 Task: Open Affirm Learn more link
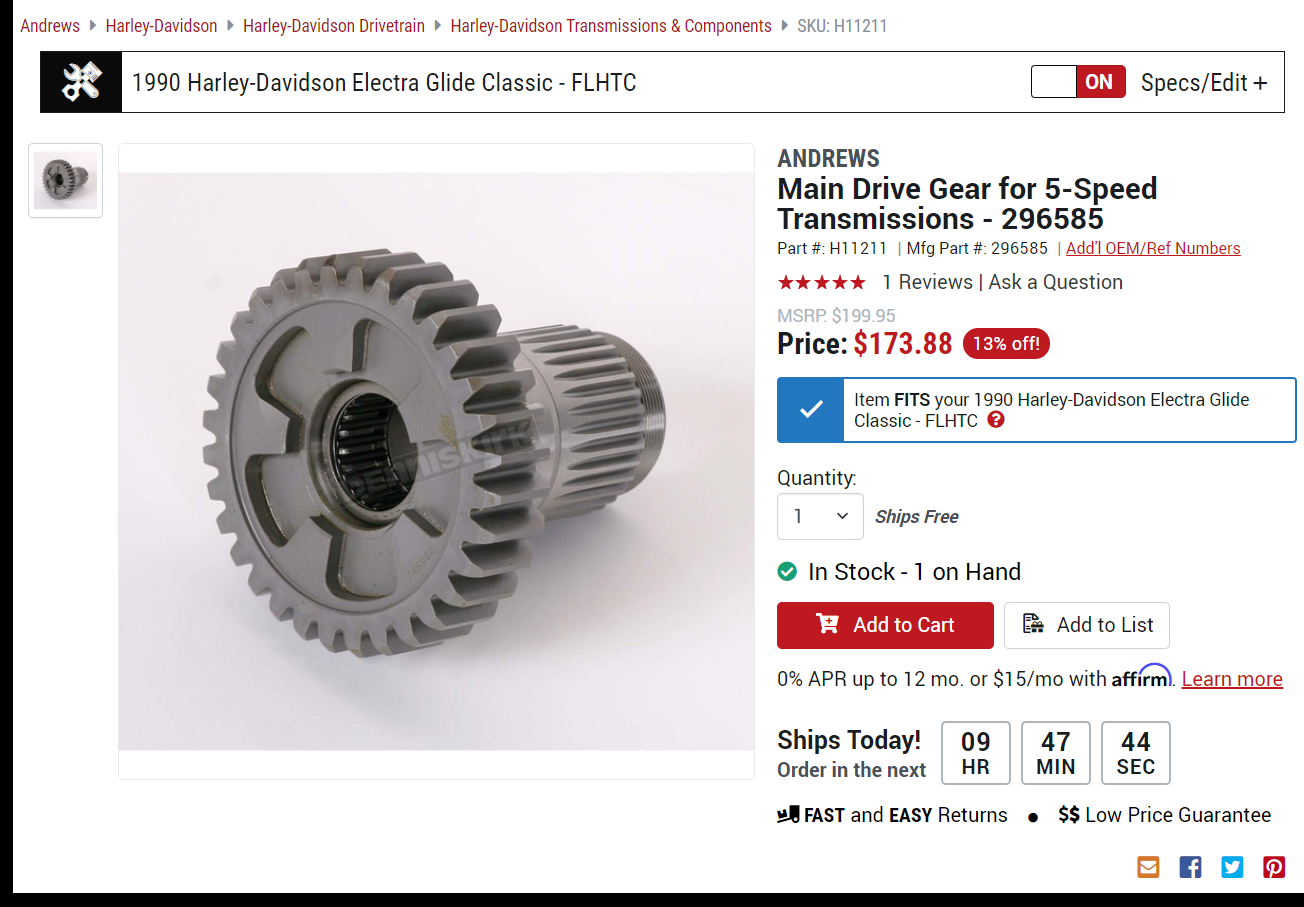1232,679
